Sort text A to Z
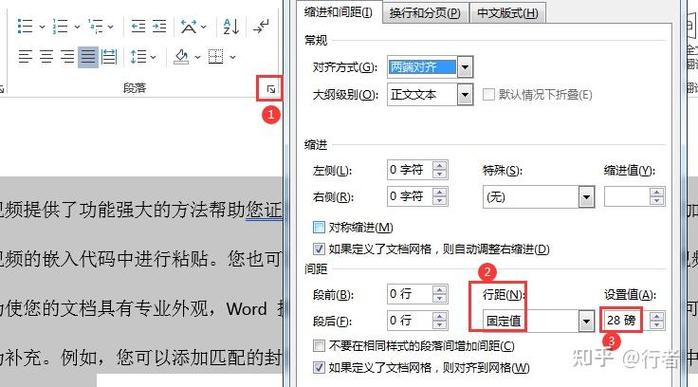698x387 pixels. coord(231,27)
